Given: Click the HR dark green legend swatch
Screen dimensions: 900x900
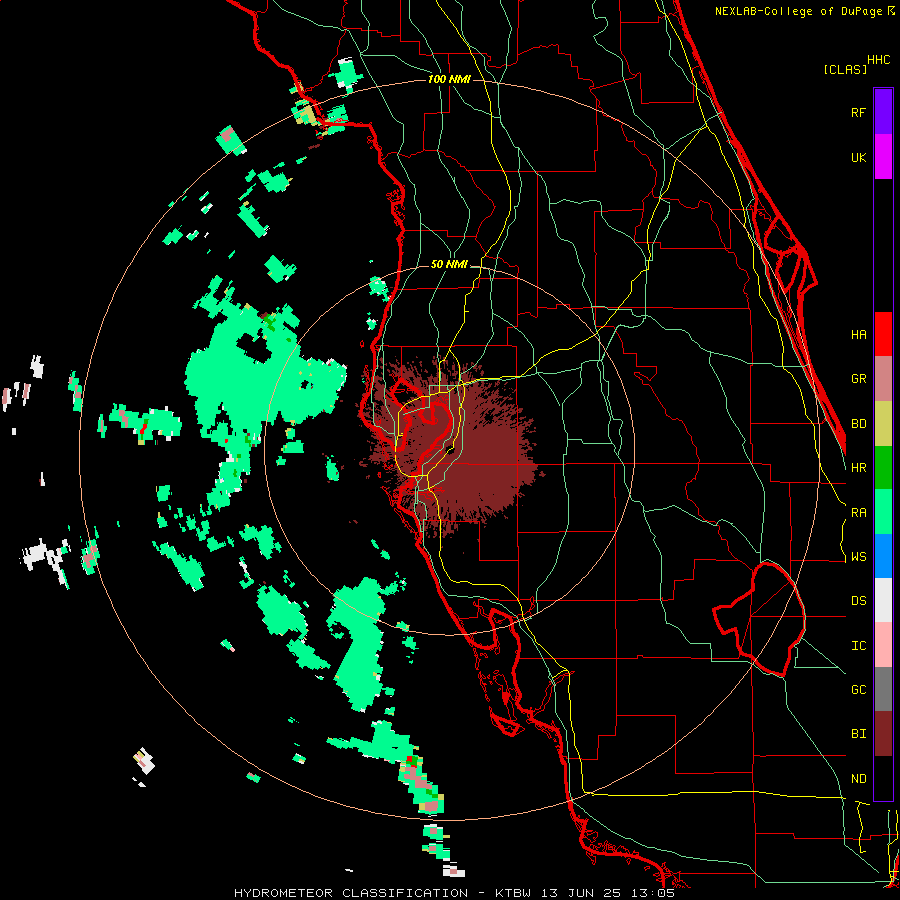Looking at the screenshot, I should point(883,468).
